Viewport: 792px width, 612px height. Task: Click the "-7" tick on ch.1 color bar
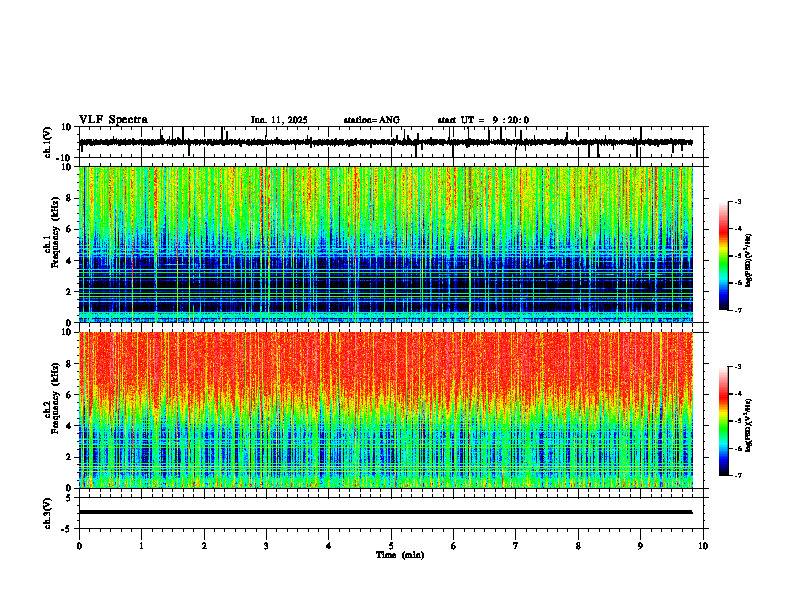point(738,310)
